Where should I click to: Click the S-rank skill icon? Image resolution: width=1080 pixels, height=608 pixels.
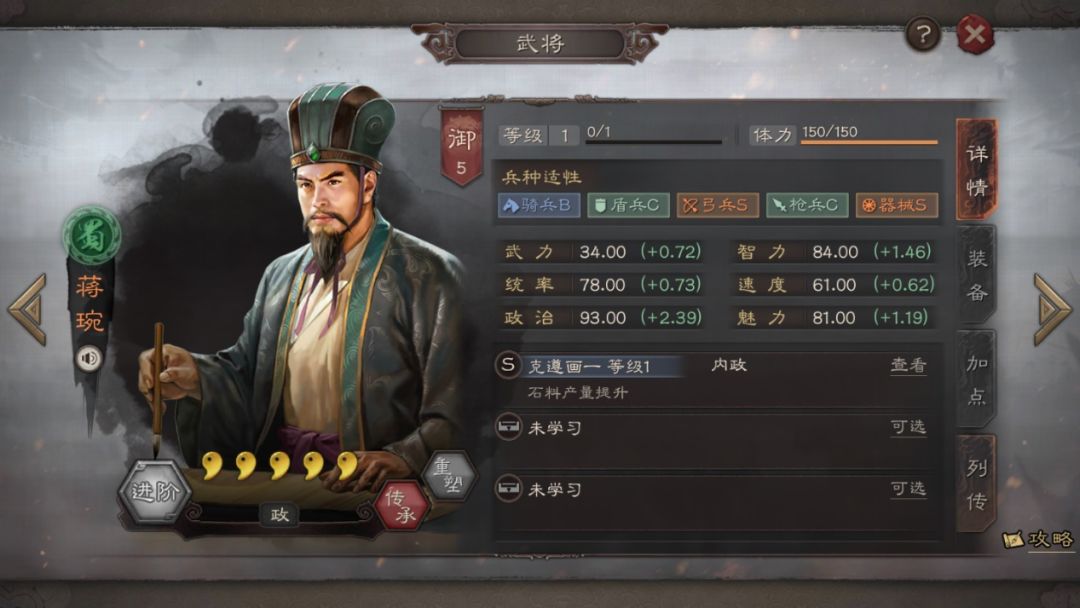pos(508,365)
